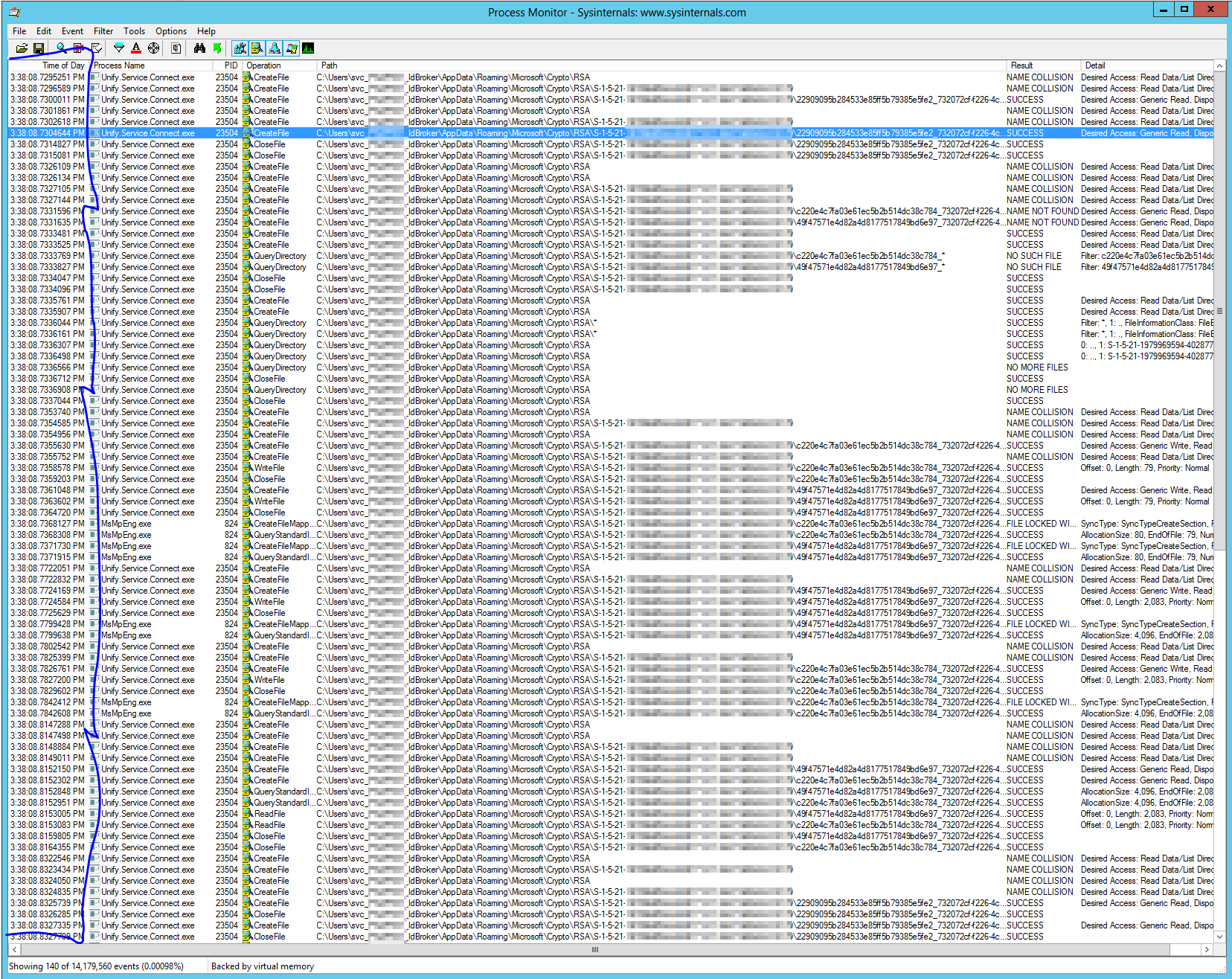Click operation icon in row 3:38:08.7353740 PM
The image size is (1232, 979).
pos(247,412)
